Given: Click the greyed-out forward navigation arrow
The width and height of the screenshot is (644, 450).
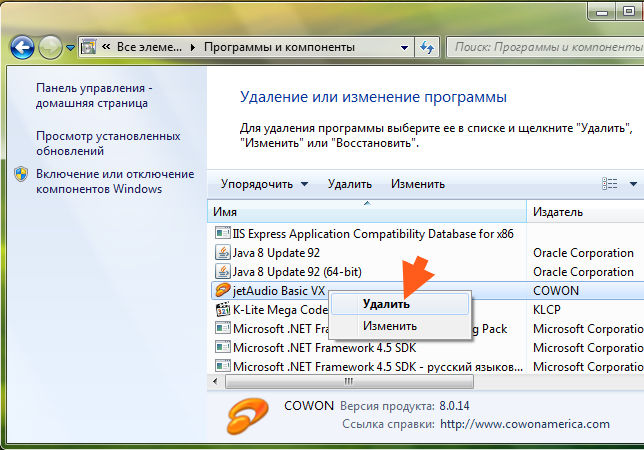Looking at the screenshot, I should (x=50, y=48).
